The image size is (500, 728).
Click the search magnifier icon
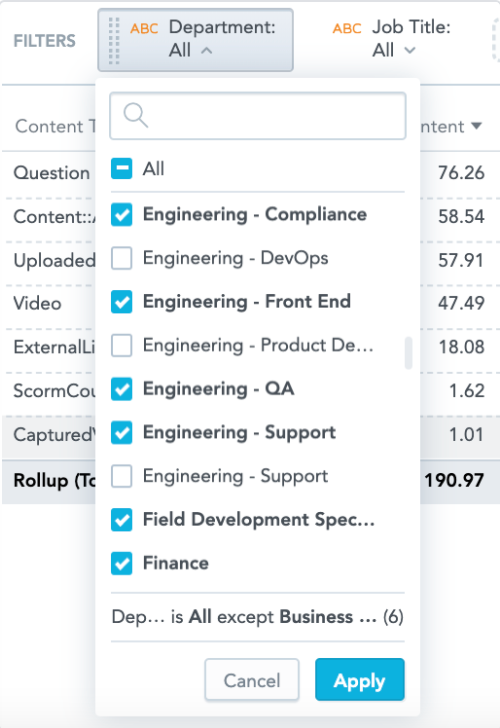point(136,115)
